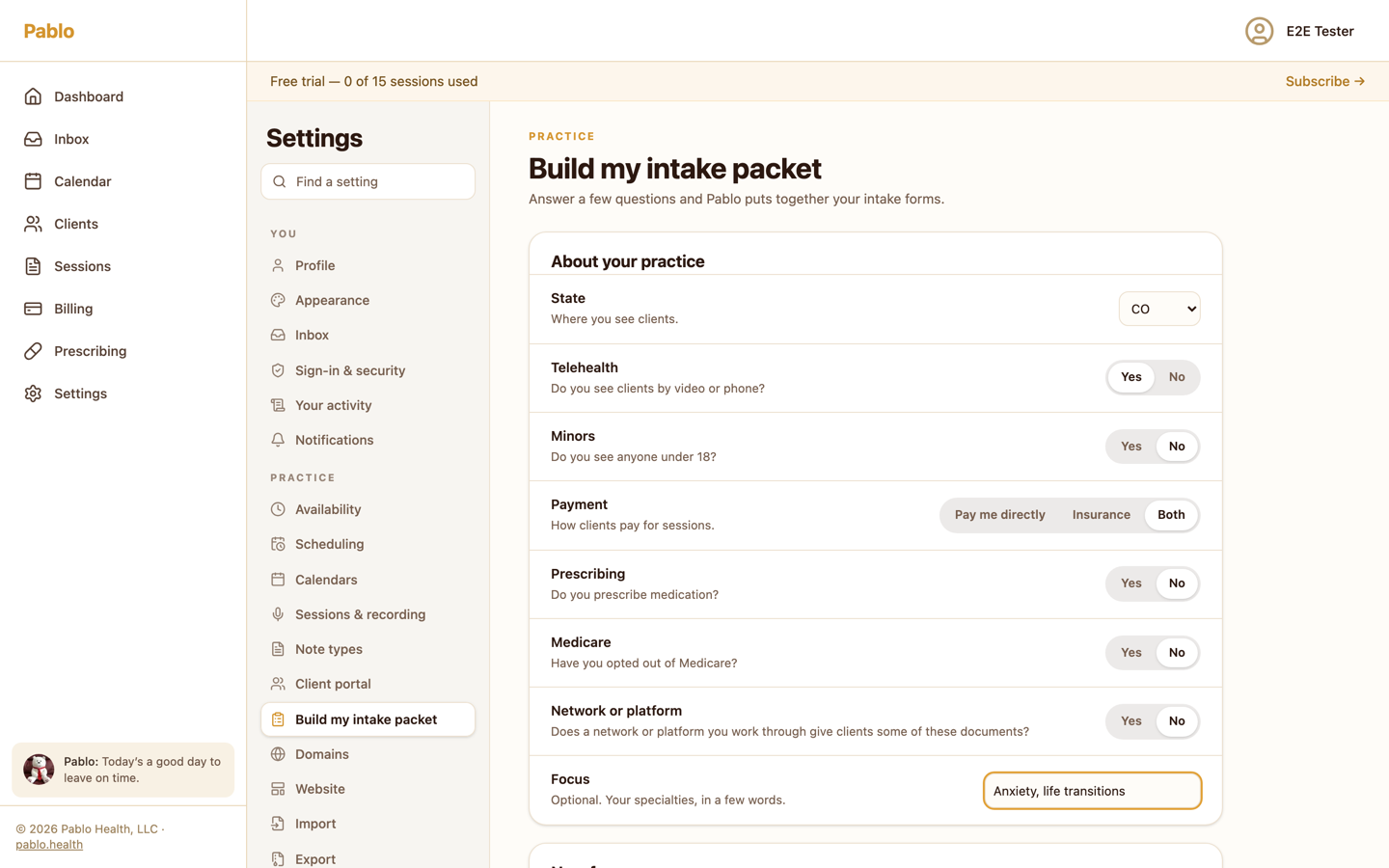The image size is (1389, 868).
Task: Click the Pablo logo
Action: pos(49,31)
